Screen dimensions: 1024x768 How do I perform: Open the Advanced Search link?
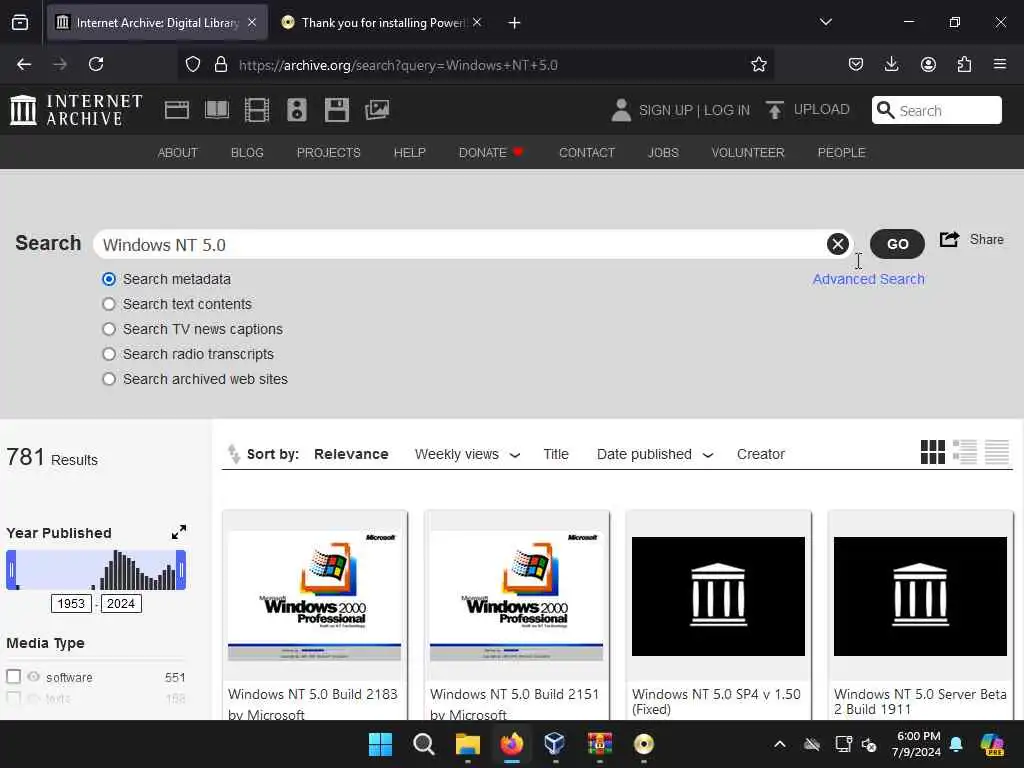[868, 279]
